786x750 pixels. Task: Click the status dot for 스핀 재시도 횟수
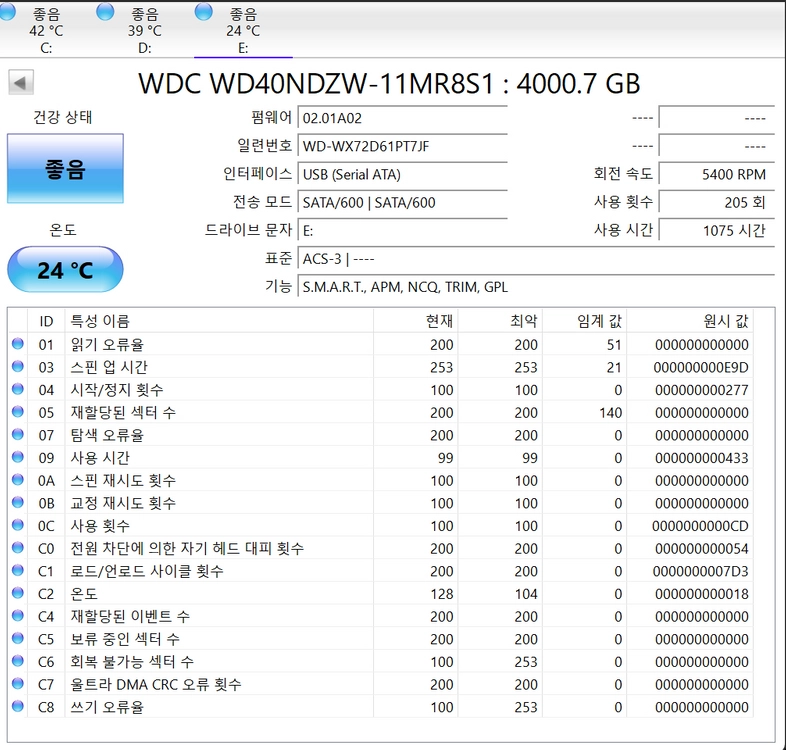[18, 480]
